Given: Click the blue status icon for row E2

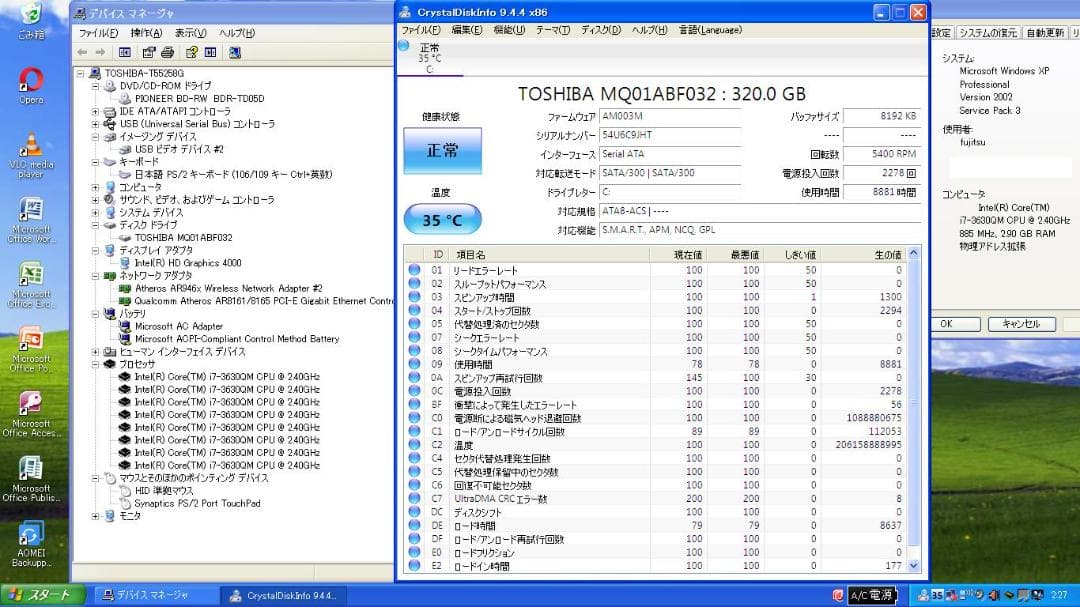Looking at the screenshot, I should 414,566.
